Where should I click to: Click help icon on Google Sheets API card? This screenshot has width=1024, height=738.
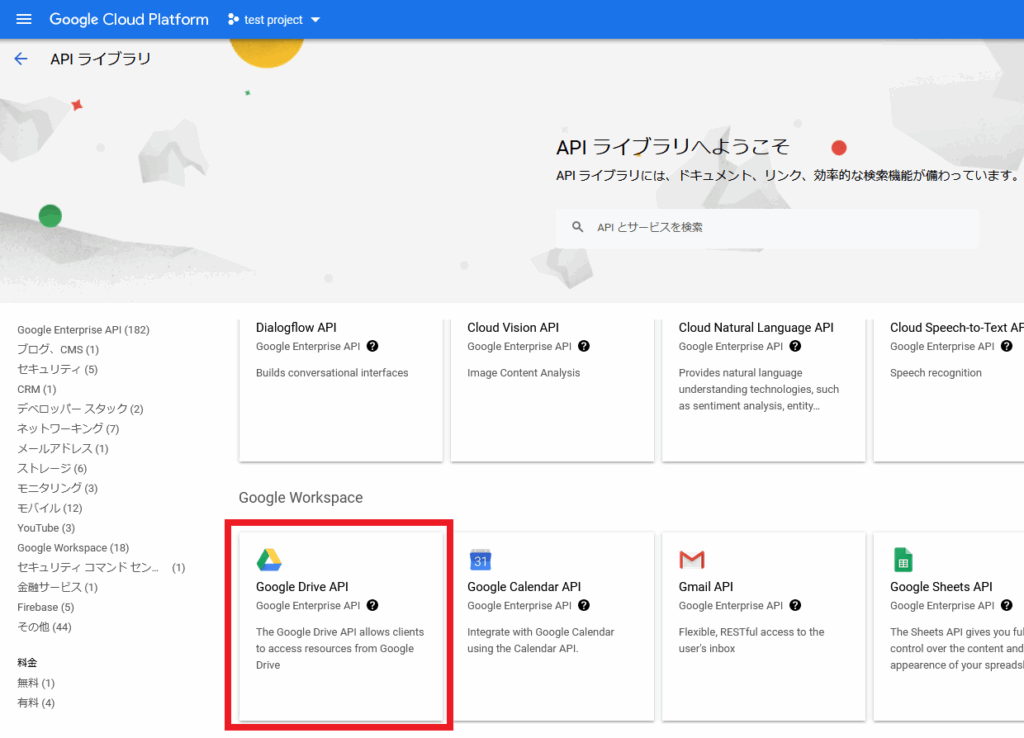(x=1006, y=605)
